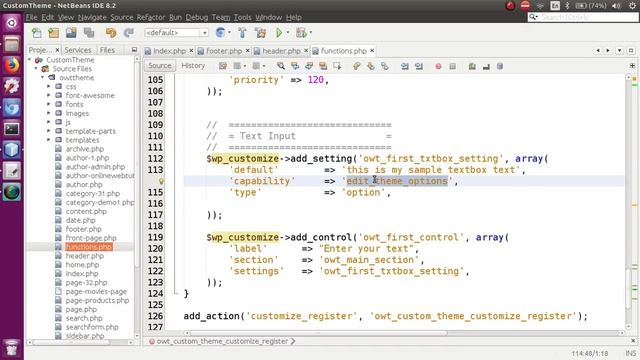Click the lightbulb hint on line 114
This screenshot has height=360, width=640.
[161, 181]
